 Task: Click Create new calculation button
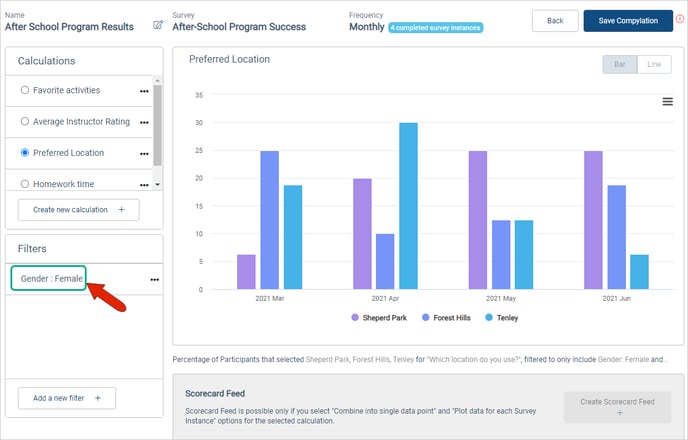tap(78, 210)
